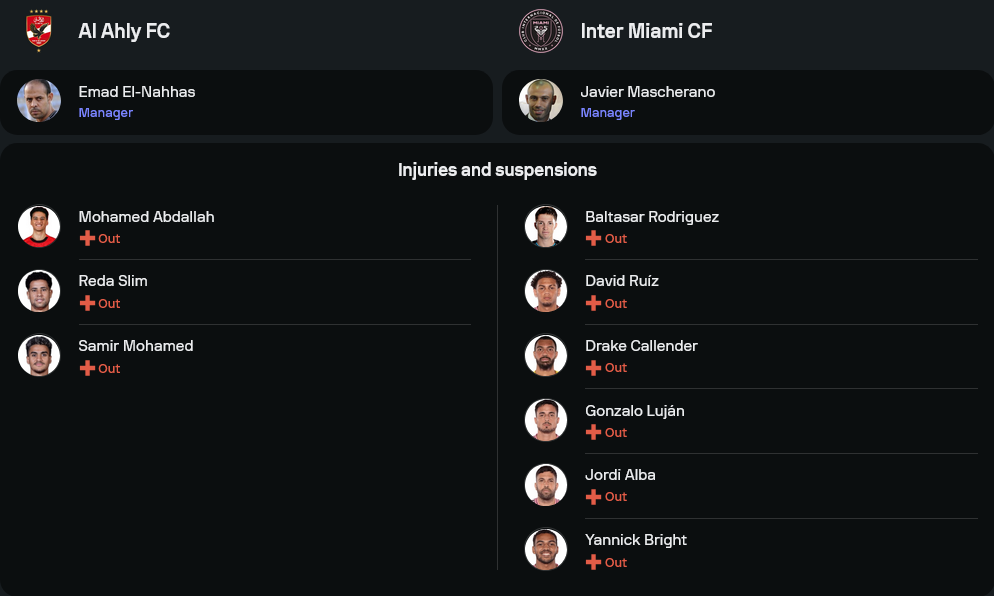Click the Inter Miami CF club crest
Viewport: 994px width, 596px height.
541,31
